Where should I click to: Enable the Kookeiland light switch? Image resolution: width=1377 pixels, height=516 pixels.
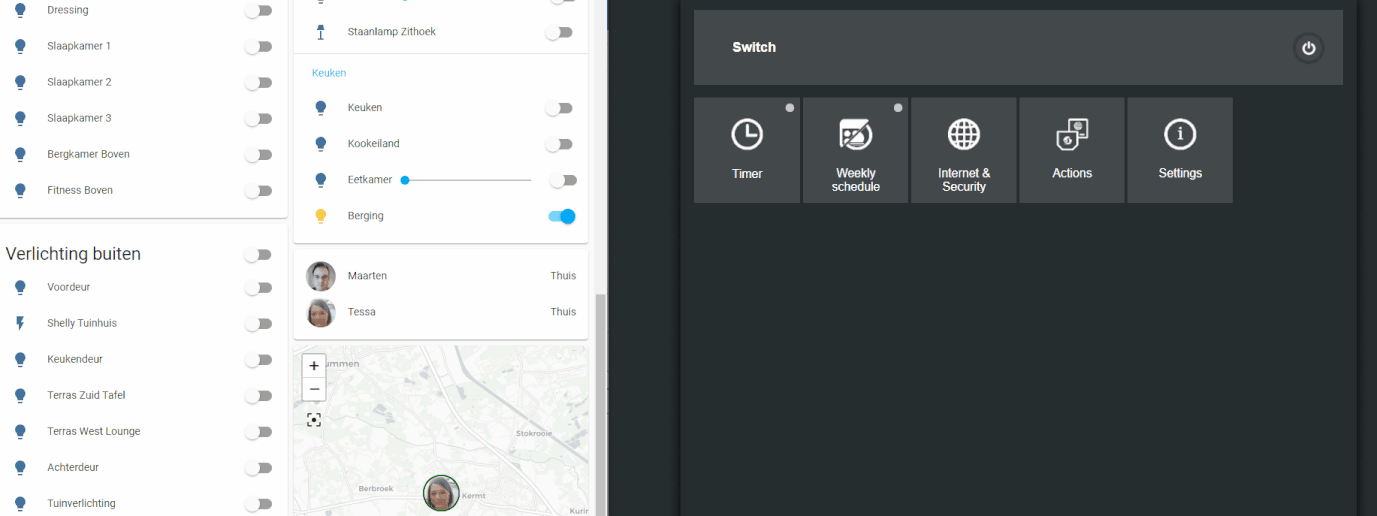coord(559,144)
